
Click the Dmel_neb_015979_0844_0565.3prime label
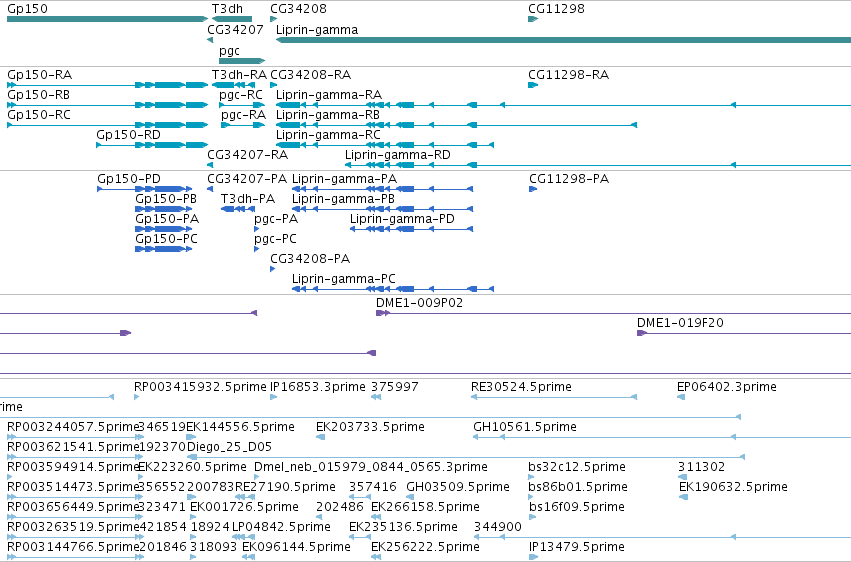pos(371,467)
